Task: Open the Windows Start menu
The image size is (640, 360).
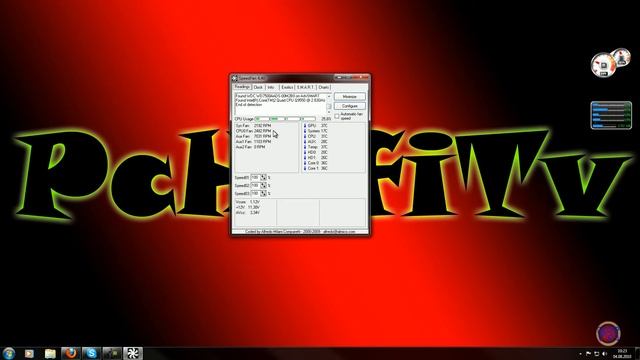Action: coord(9,353)
